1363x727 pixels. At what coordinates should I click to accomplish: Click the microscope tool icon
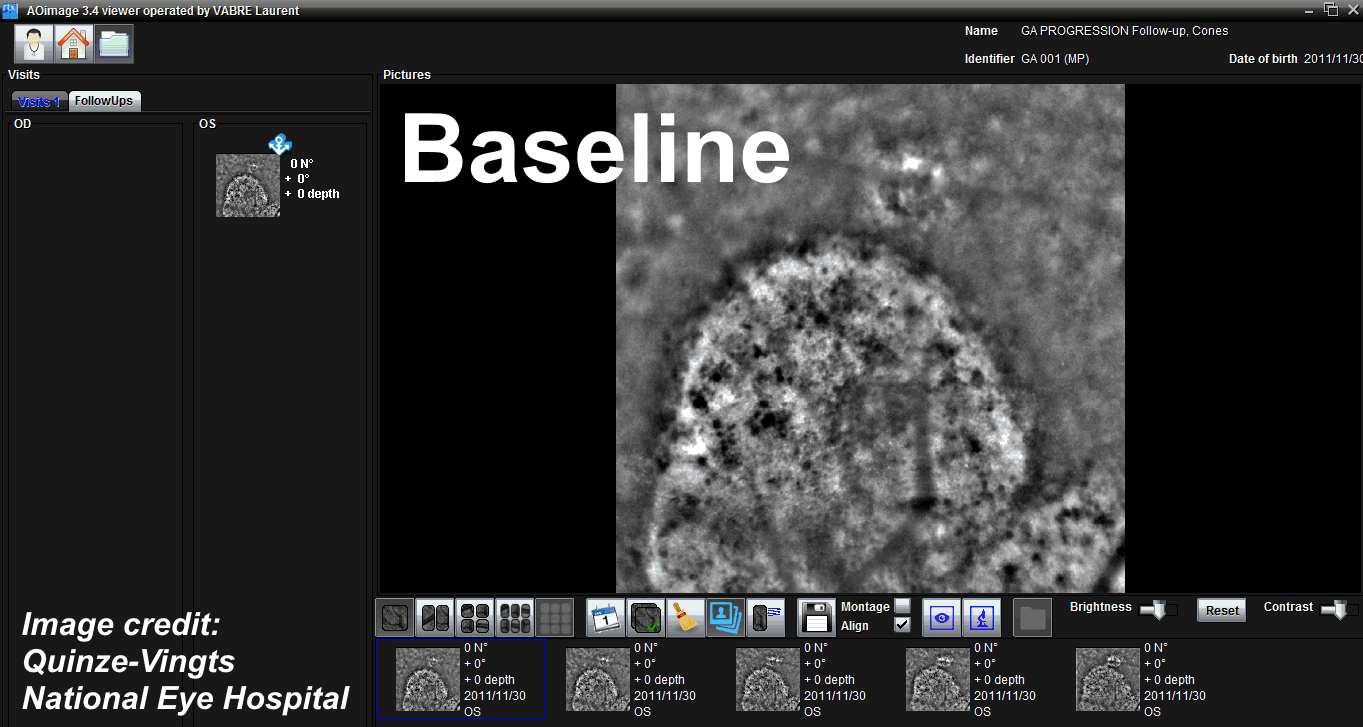coord(982,618)
